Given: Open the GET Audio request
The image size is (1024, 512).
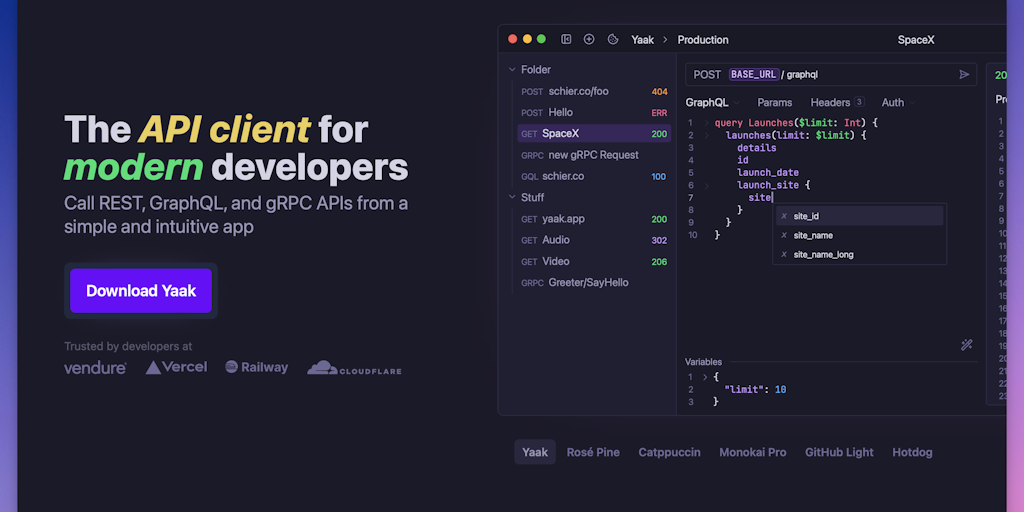Looking at the screenshot, I should pos(593,240).
